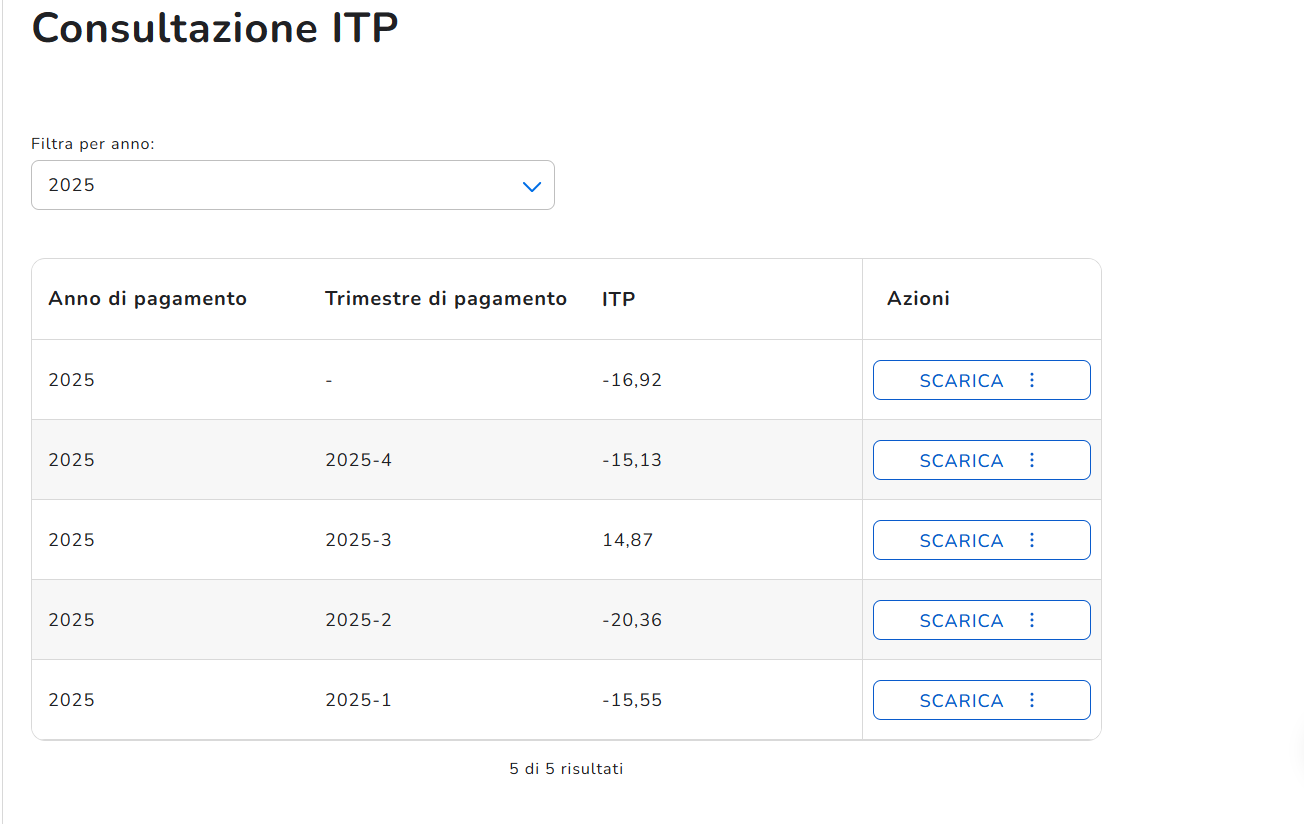Select the 2025-3 quarter cell
This screenshot has height=824, width=1304.
click(x=358, y=541)
